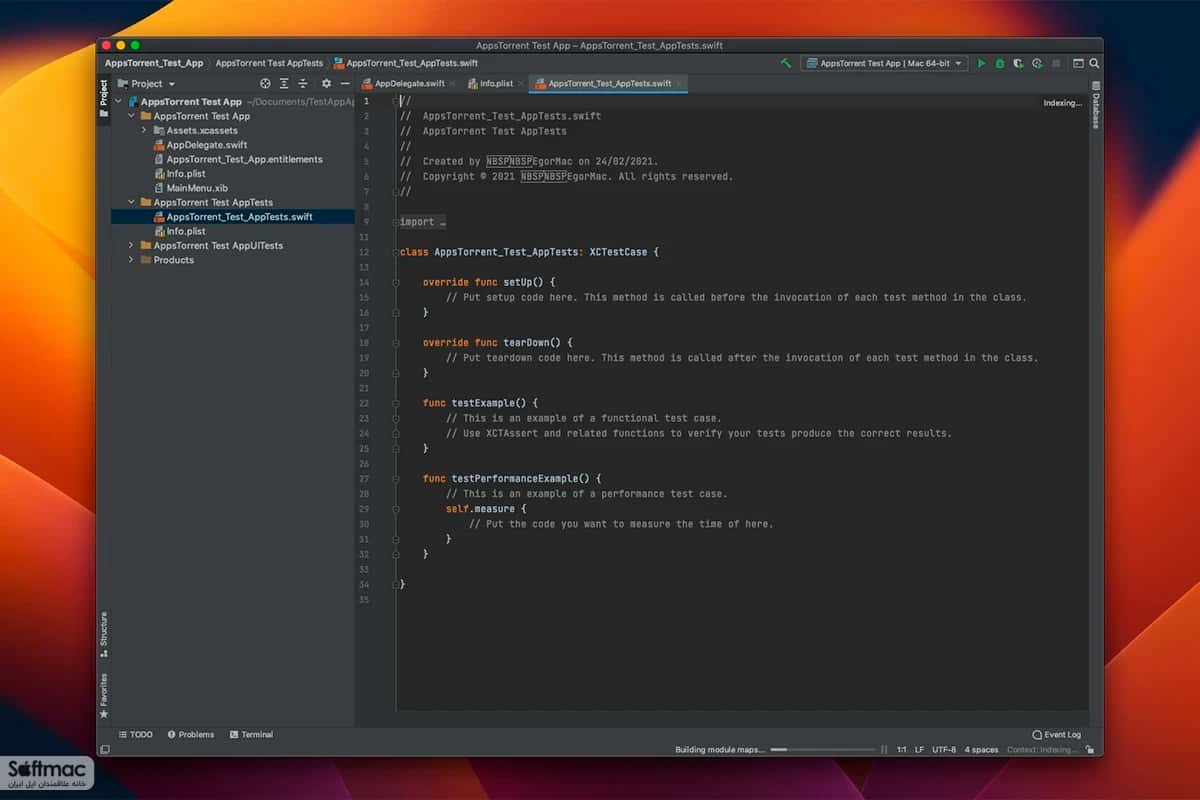Image resolution: width=1200 pixels, height=800 pixels.
Task: Click the Collapse All icon in Project panel
Action: click(303, 84)
